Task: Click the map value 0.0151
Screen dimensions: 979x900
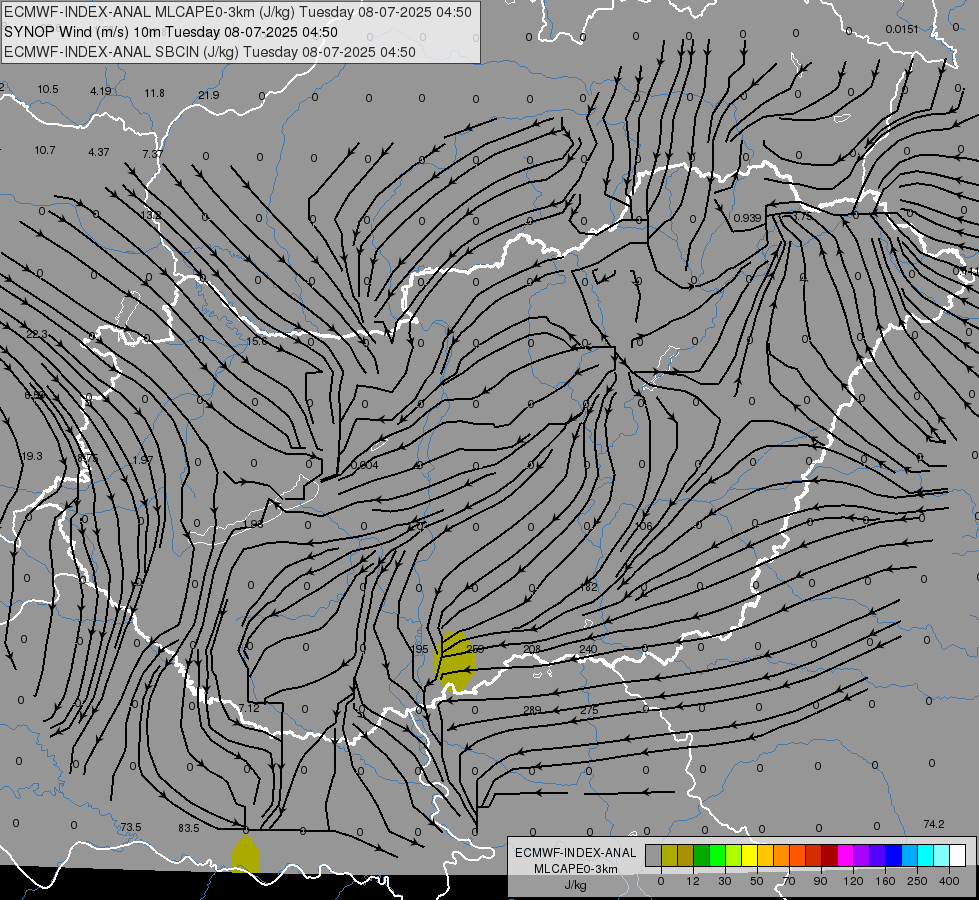Action: click(x=902, y=29)
